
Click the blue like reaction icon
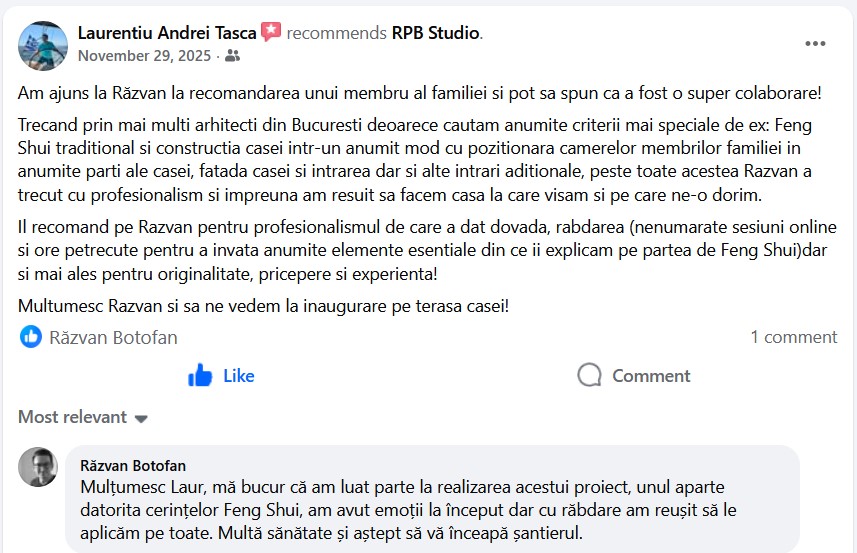click(31, 337)
